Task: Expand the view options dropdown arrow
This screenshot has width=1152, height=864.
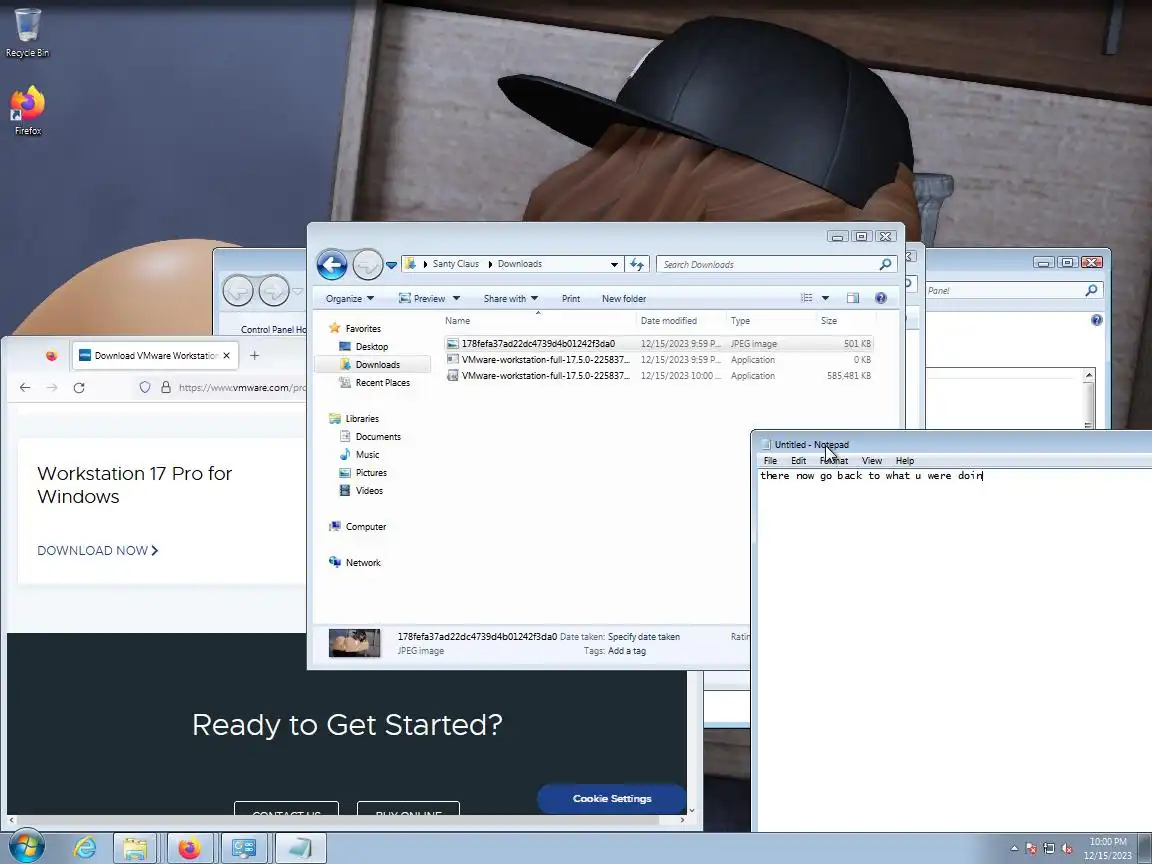Action: pos(825,298)
